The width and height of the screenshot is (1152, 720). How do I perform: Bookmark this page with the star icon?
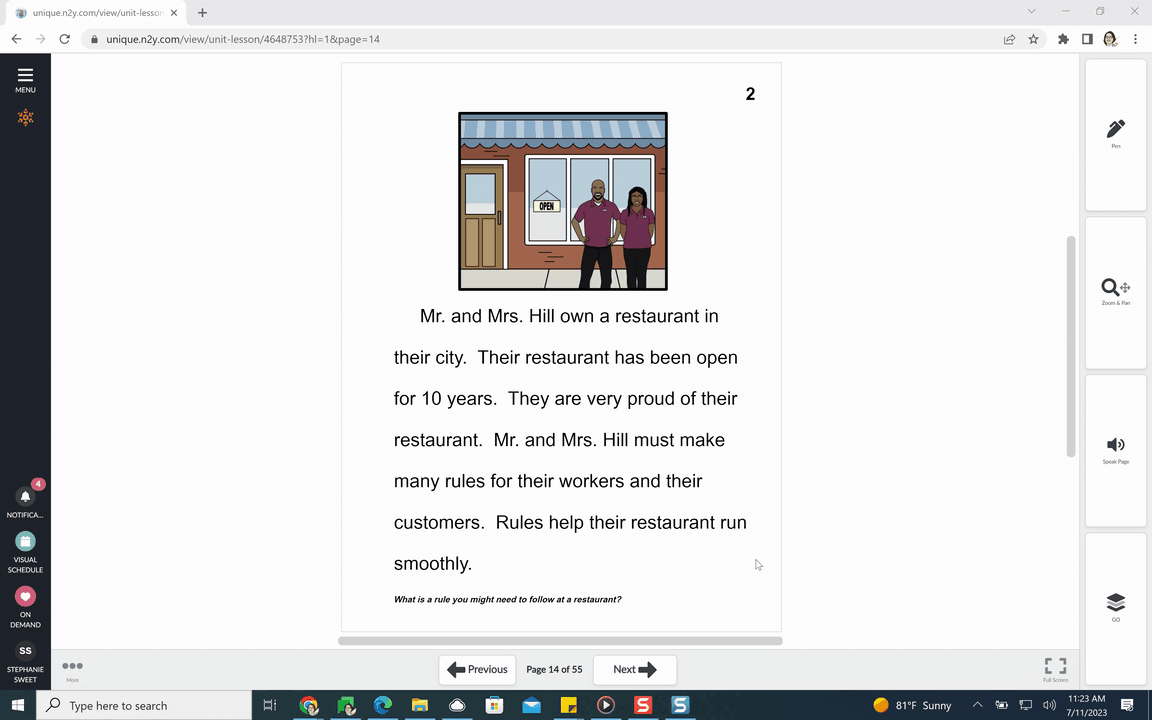[1034, 39]
